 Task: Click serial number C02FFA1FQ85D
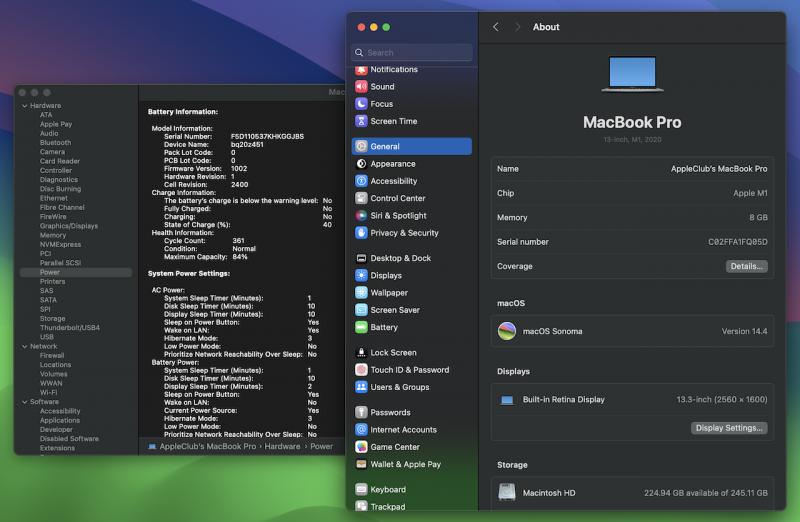pyautogui.click(x=738, y=242)
